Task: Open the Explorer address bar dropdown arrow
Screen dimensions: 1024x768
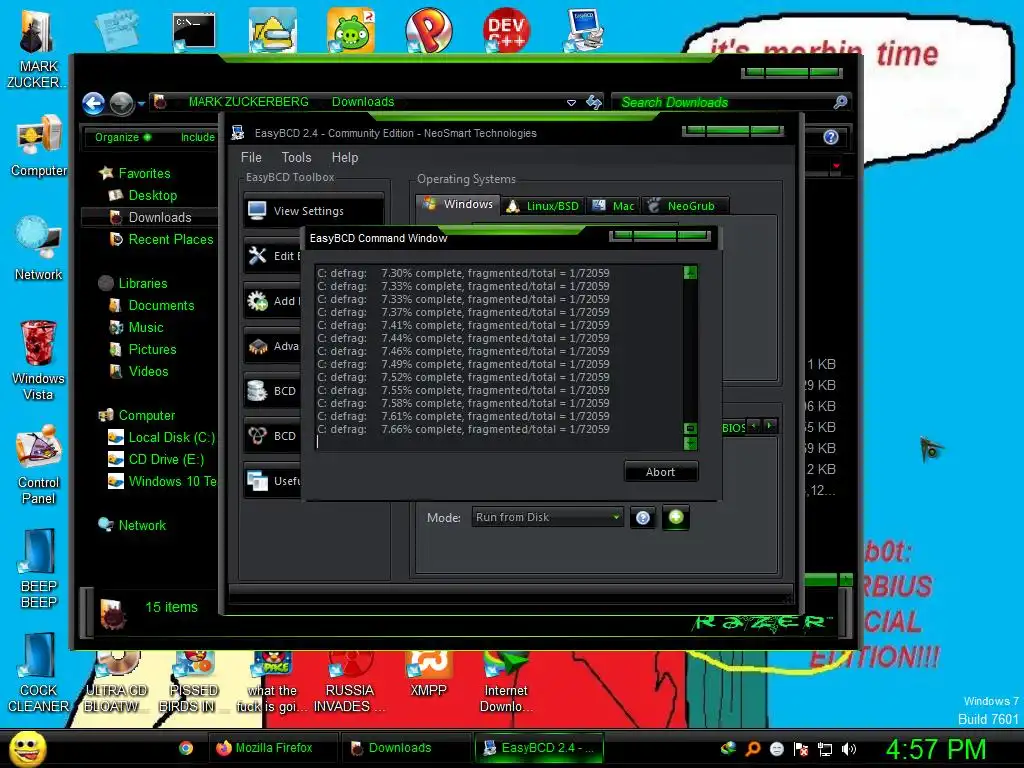Action: coord(571,103)
